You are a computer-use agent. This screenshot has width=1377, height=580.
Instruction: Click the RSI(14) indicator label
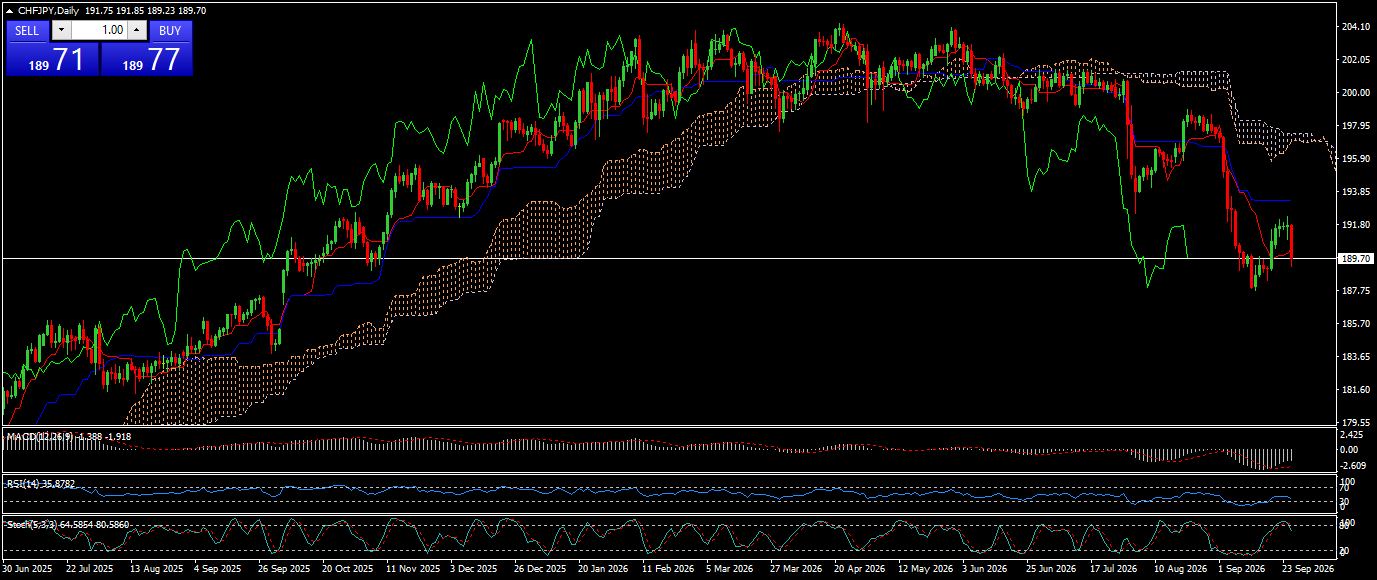pos(21,484)
